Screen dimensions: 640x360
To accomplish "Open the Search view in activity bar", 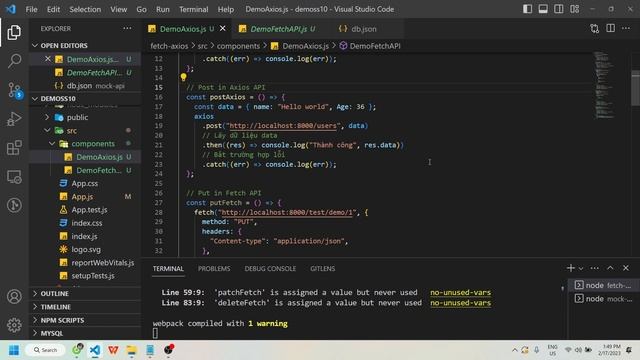I will point(14,61).
